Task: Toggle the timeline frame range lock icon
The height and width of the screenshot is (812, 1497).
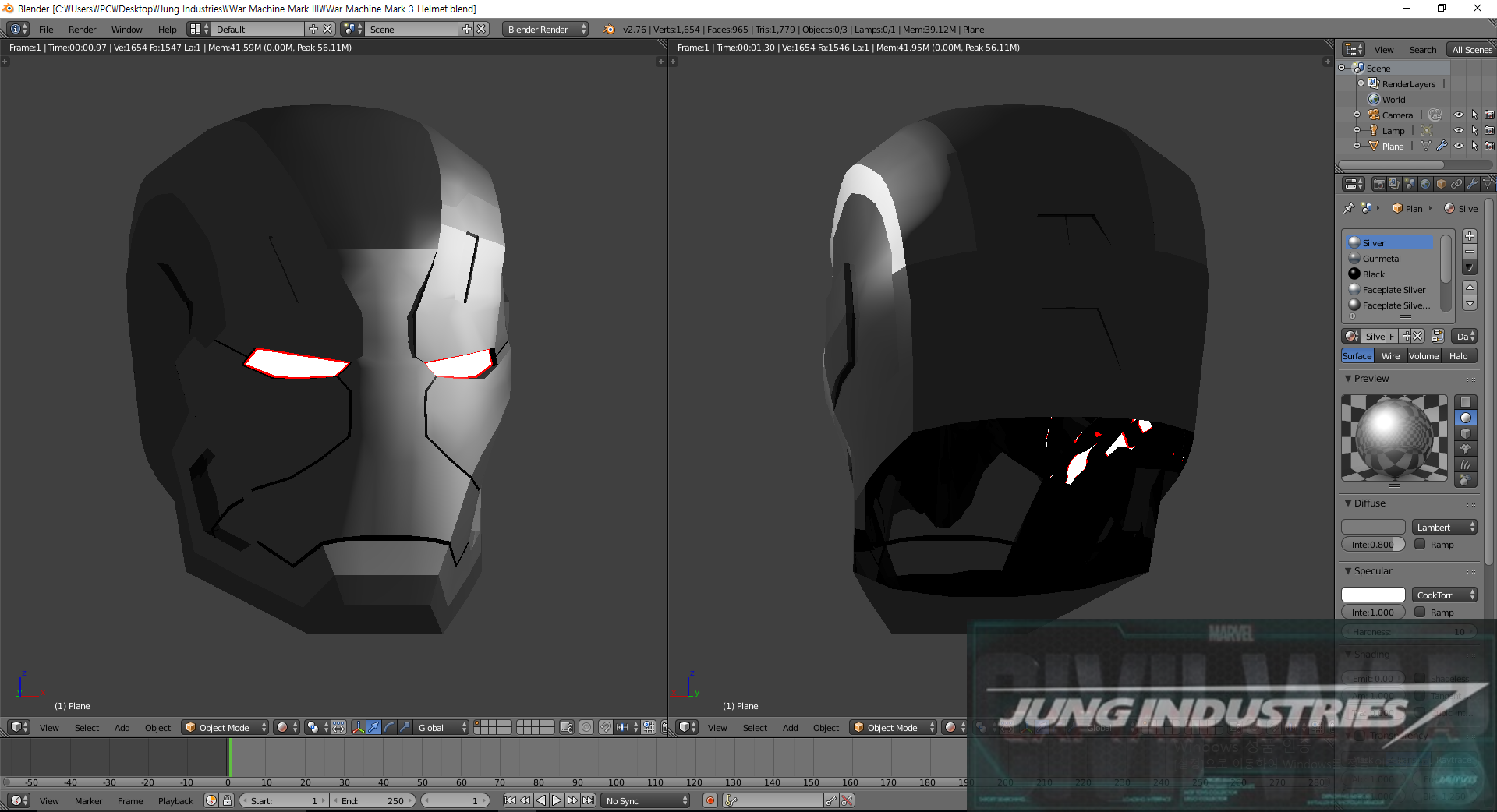Action: [x=227, y=800]
